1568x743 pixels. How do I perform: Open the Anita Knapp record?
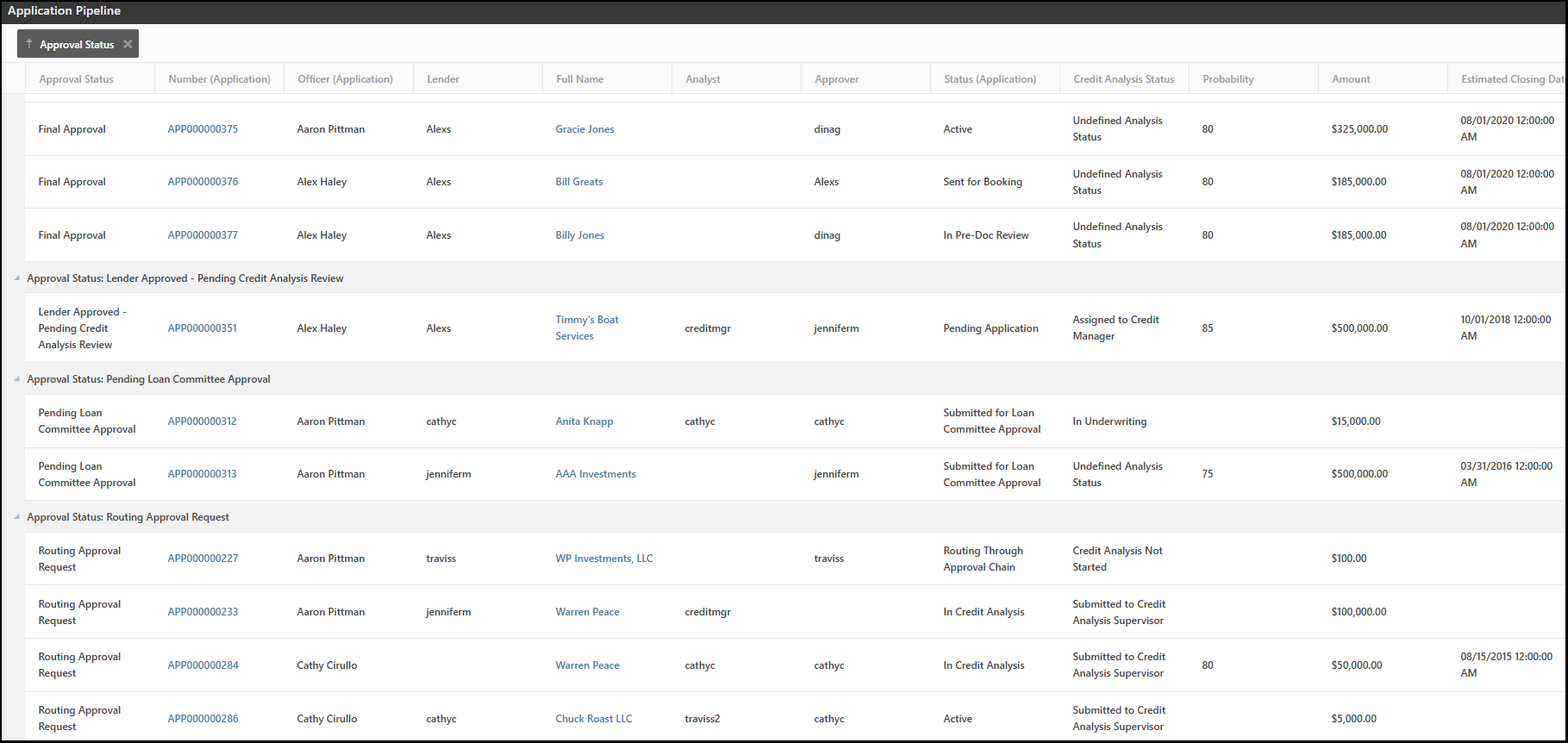[x=584, y=421]
